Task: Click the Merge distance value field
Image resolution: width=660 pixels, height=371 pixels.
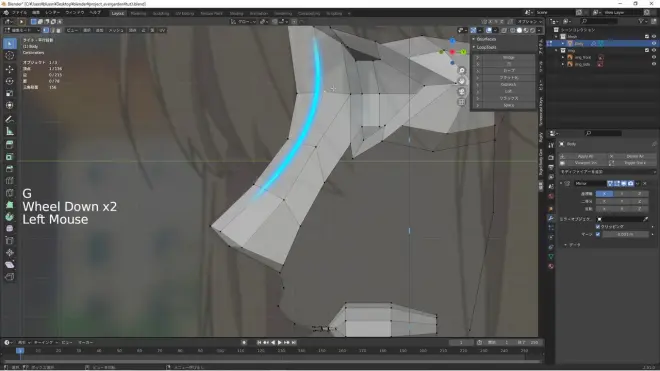Action: 625,234
